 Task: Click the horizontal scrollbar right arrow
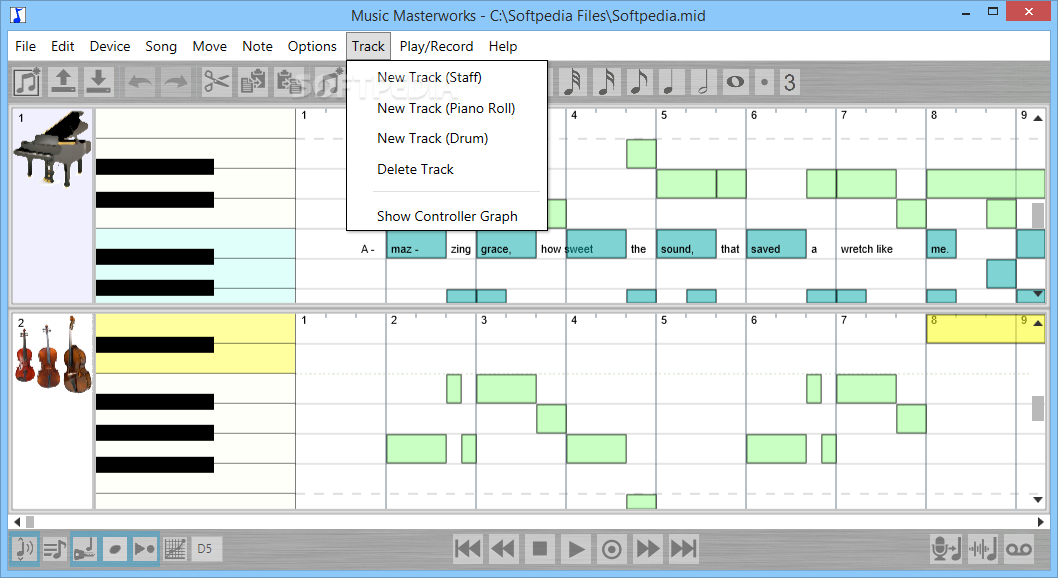[1040, 521]
